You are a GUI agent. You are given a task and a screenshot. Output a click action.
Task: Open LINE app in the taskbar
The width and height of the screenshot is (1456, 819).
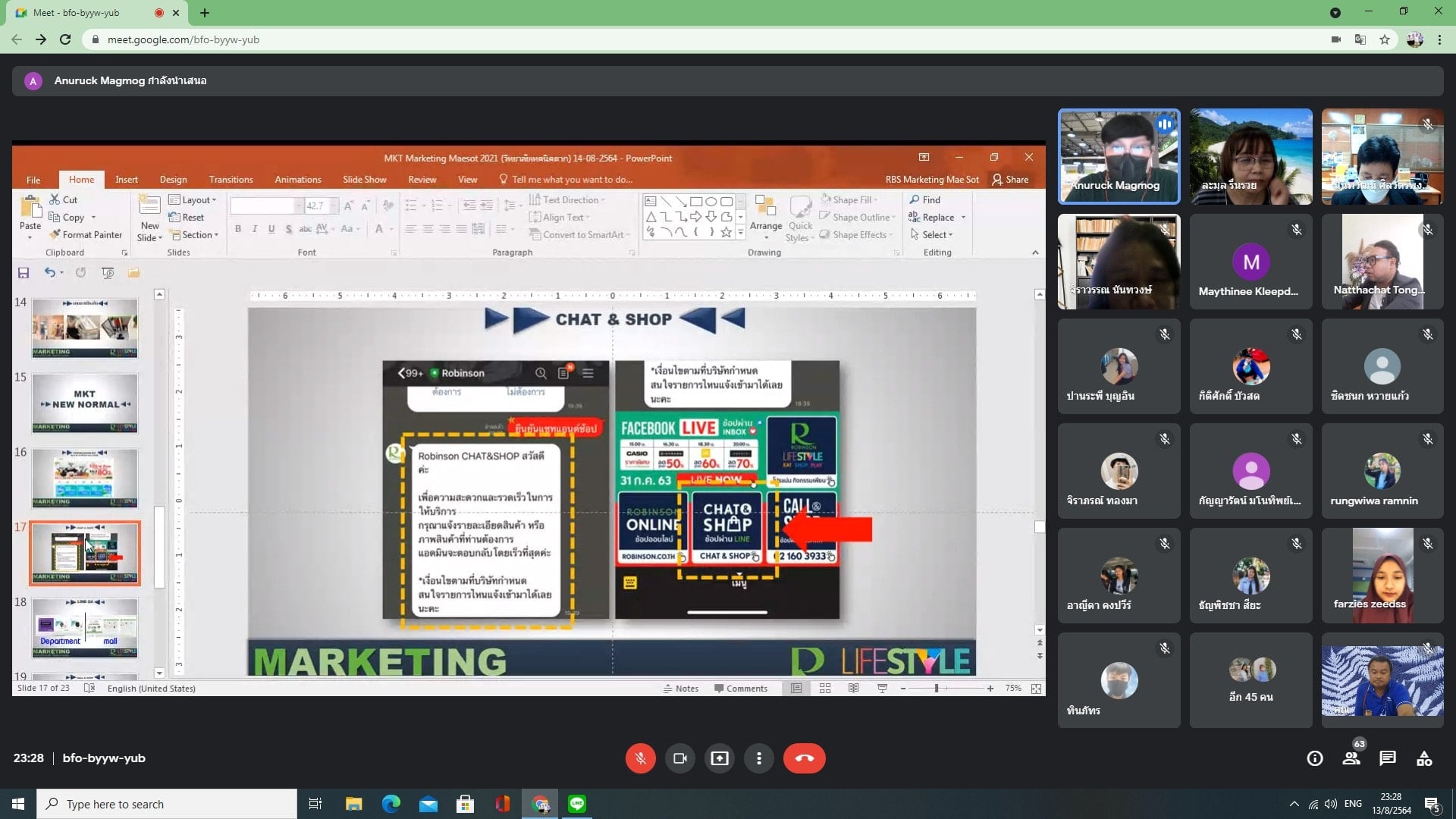pos(577,804)
